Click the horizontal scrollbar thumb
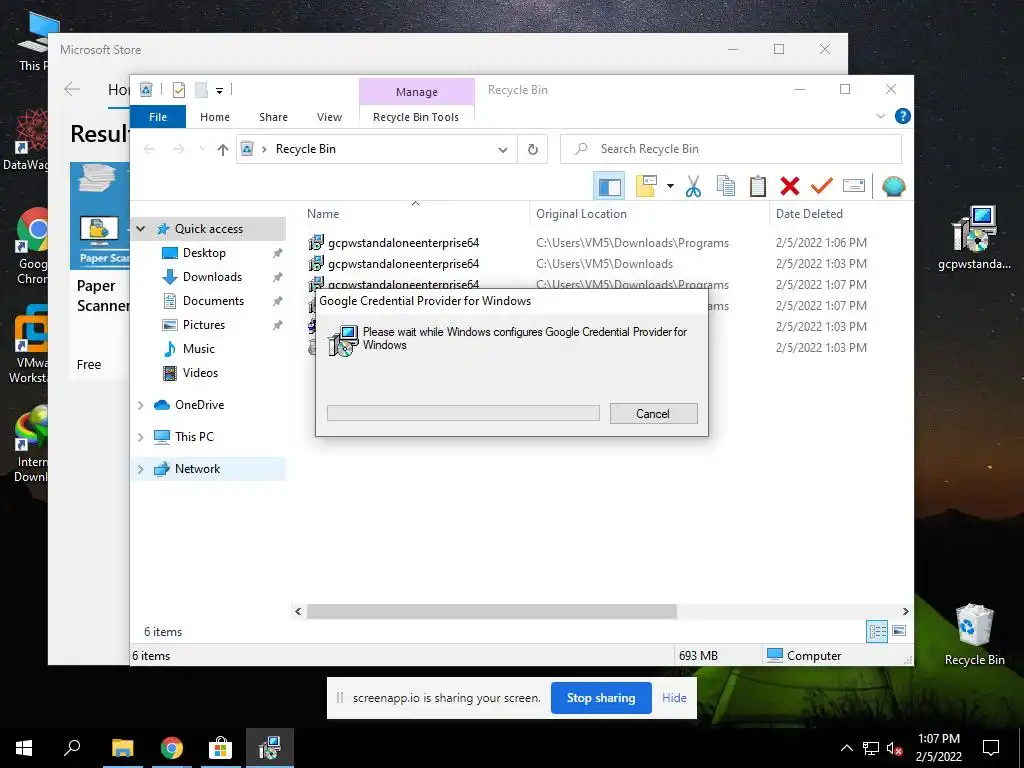Screen dimensions: 1024x768 pyautogui.click(x=492, y=612)
